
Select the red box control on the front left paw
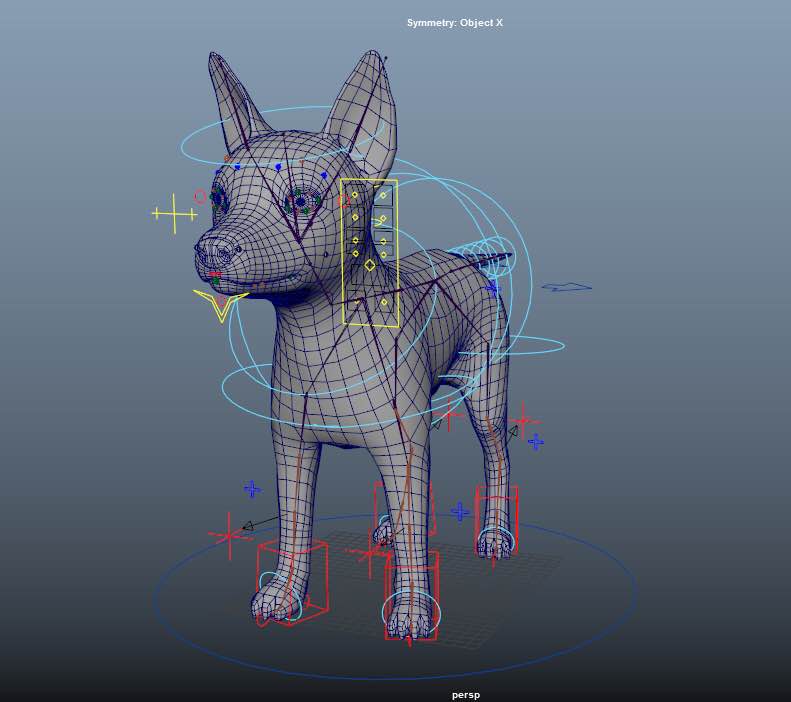[x=292, y=583]
